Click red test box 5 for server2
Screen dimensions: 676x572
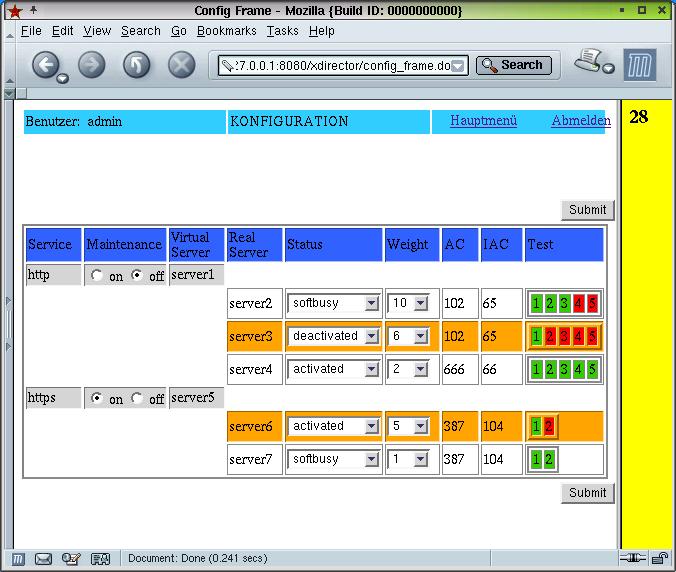pyautogui.click(x=592, y=304)
